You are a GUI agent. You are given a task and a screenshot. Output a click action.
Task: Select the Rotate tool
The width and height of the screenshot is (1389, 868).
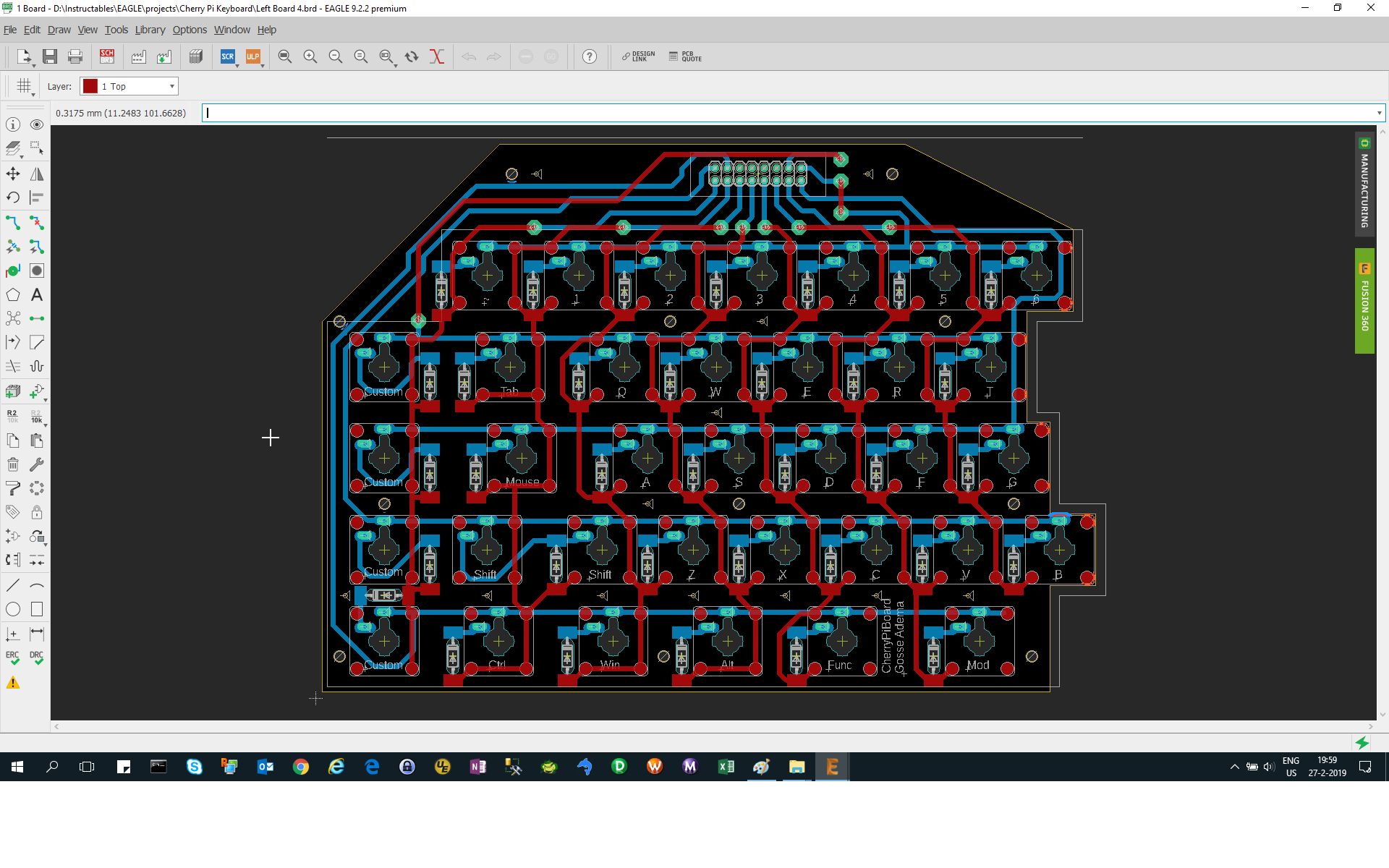(12, 197)
